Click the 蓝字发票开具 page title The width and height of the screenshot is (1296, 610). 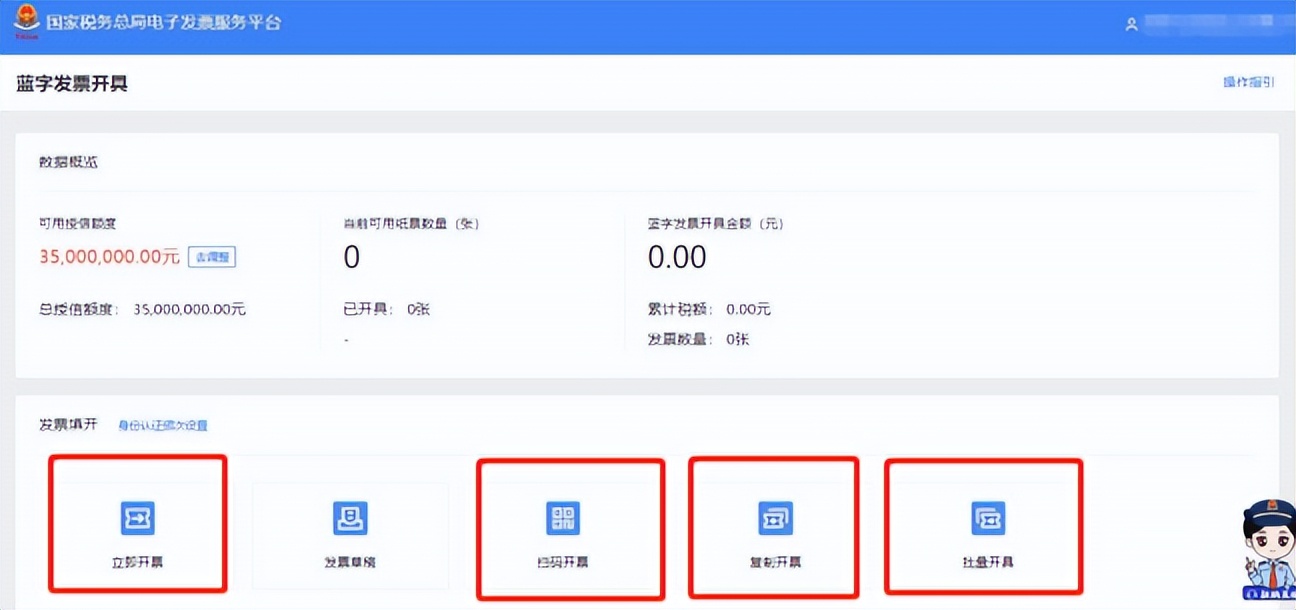[72, 82]
